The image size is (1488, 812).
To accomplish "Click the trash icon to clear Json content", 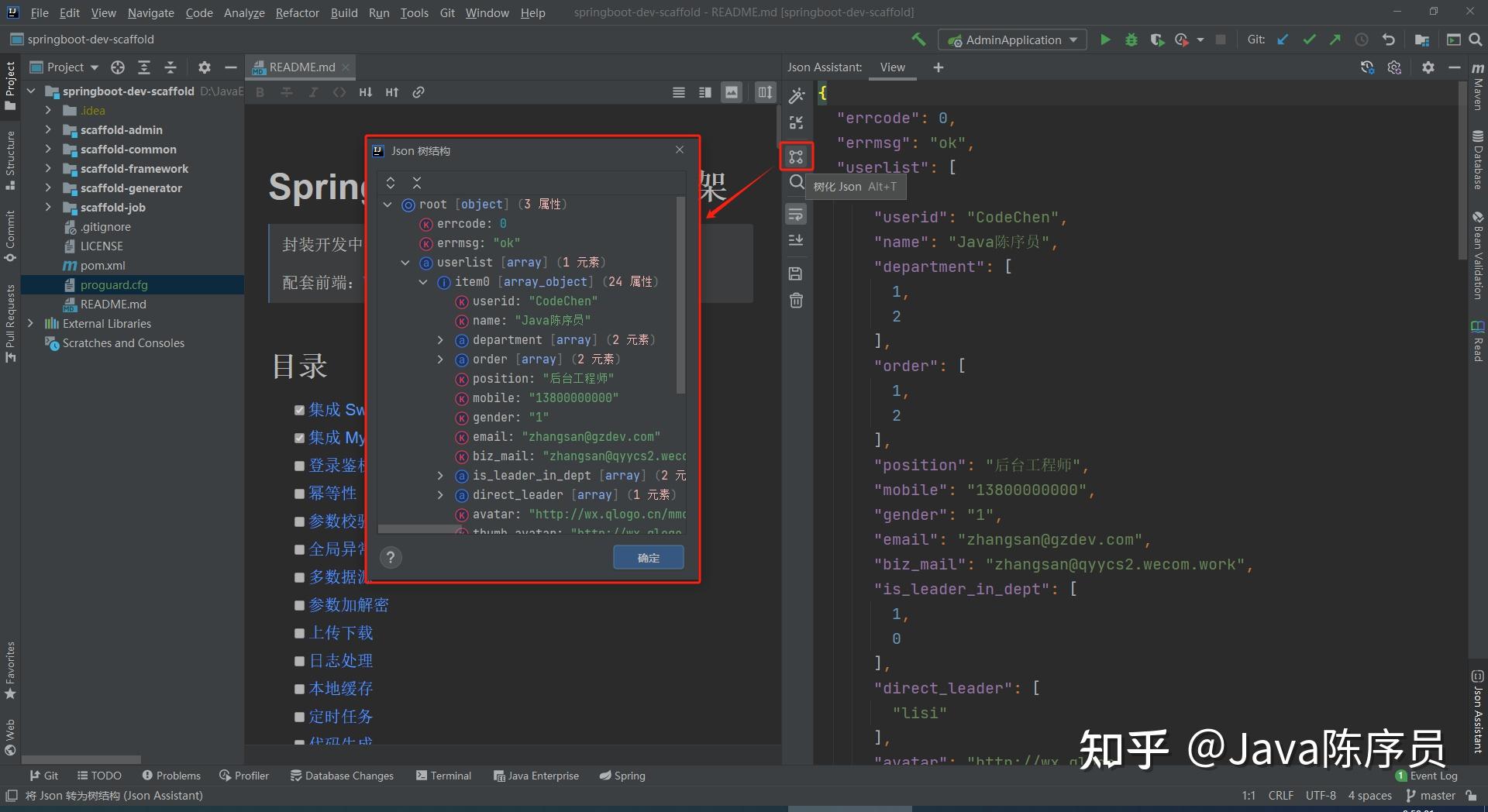I will pos(796,300).
